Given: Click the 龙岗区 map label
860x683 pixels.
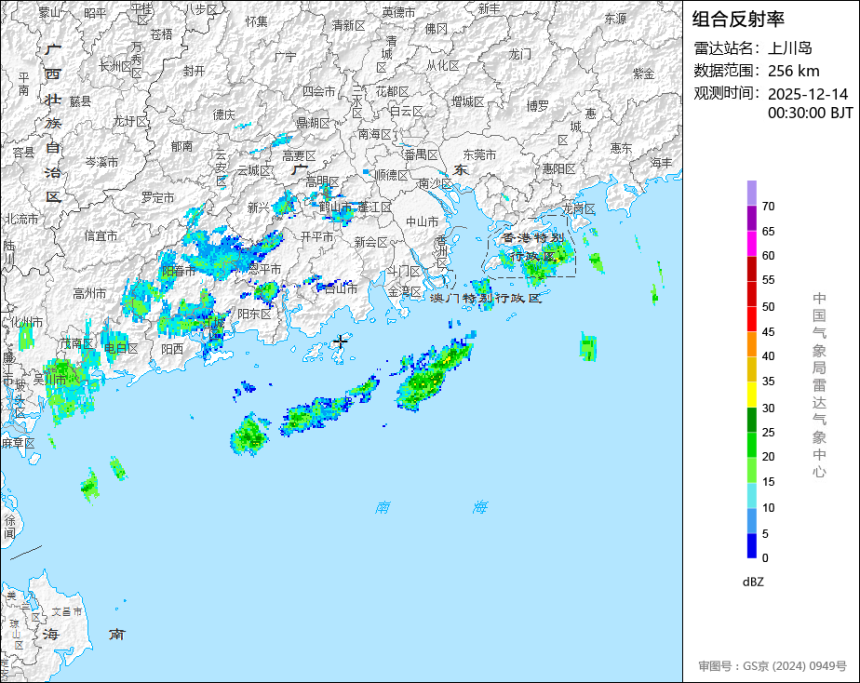Looking at the screenshot, I should (x=579, y=209).
